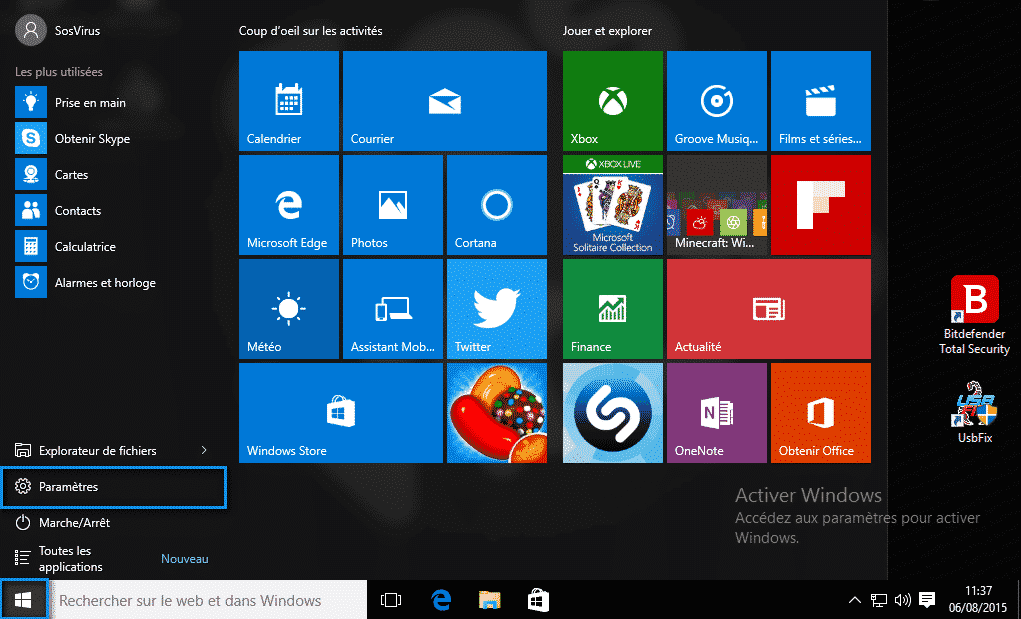The width and height of the screenshot is (1021, 619).
Task: Open the Groove Musique tile
Action: click(x=716, y=101)
